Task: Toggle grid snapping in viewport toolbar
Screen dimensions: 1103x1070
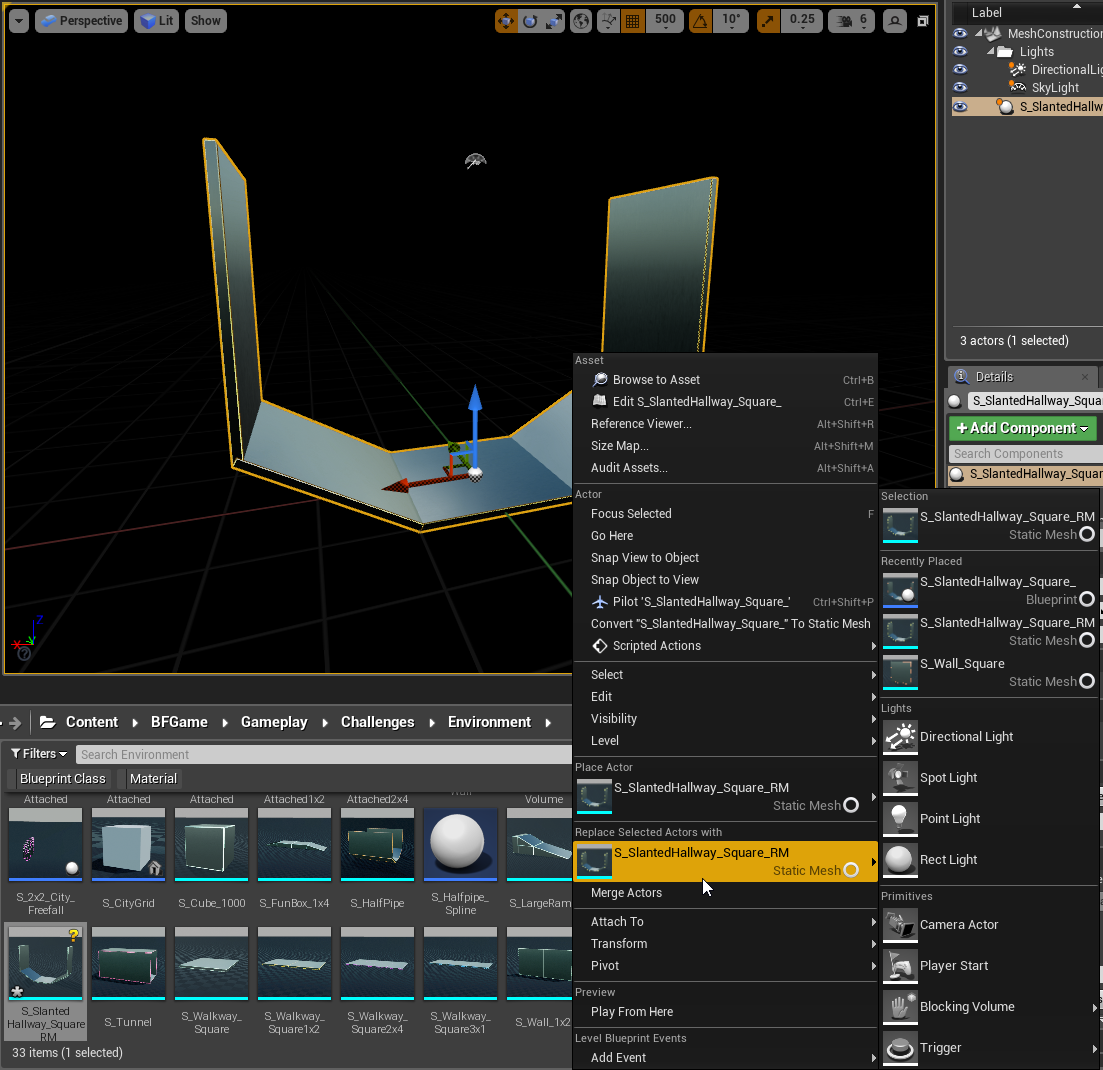Action: (632, 21)
